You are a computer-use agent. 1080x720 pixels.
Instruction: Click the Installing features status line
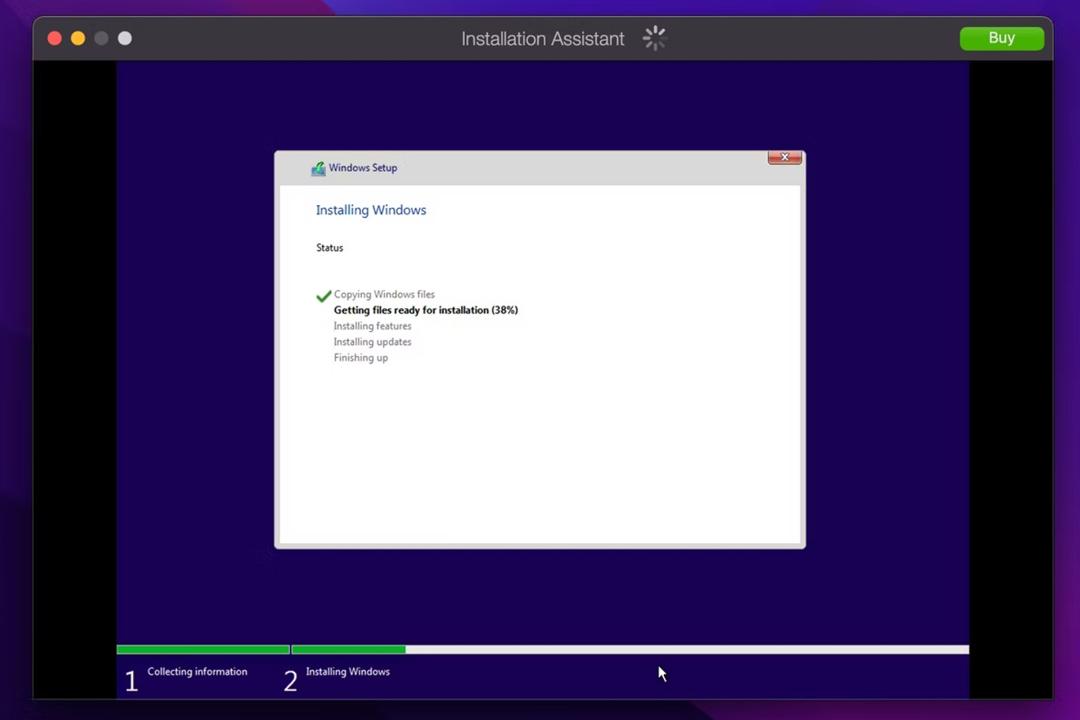(x=373, y=326)
